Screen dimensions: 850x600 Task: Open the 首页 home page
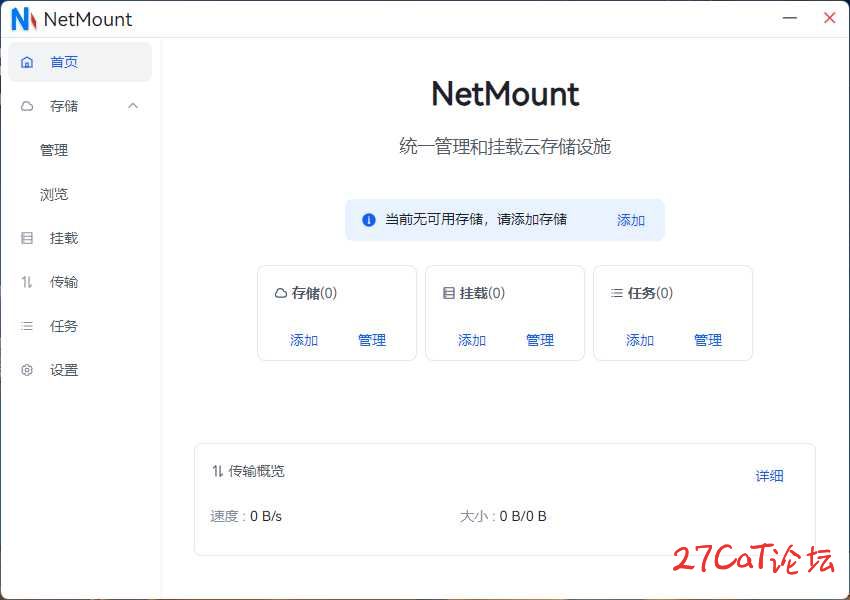click(80, 62)
